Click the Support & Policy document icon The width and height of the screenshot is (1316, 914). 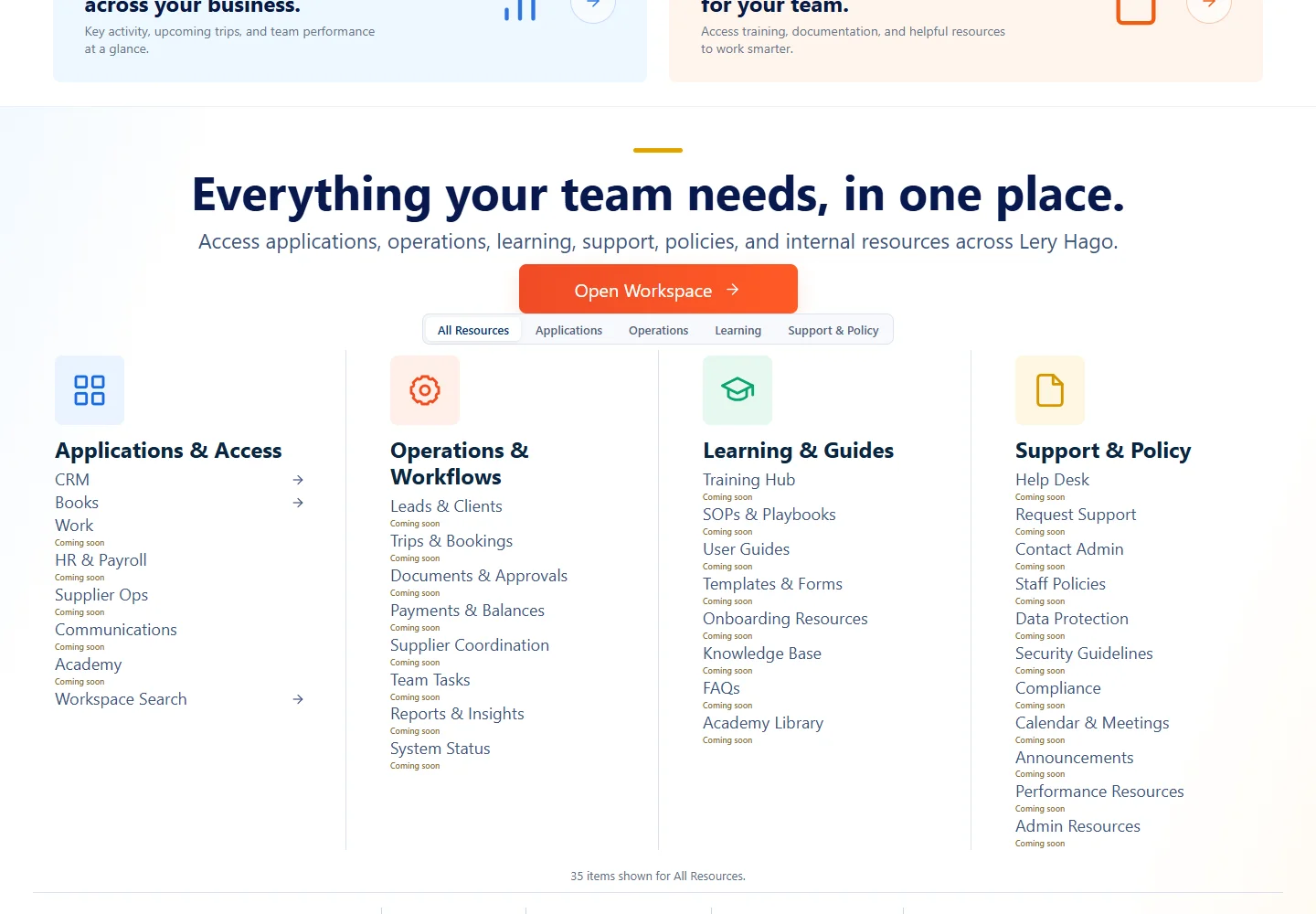(x=1050, y=390)
